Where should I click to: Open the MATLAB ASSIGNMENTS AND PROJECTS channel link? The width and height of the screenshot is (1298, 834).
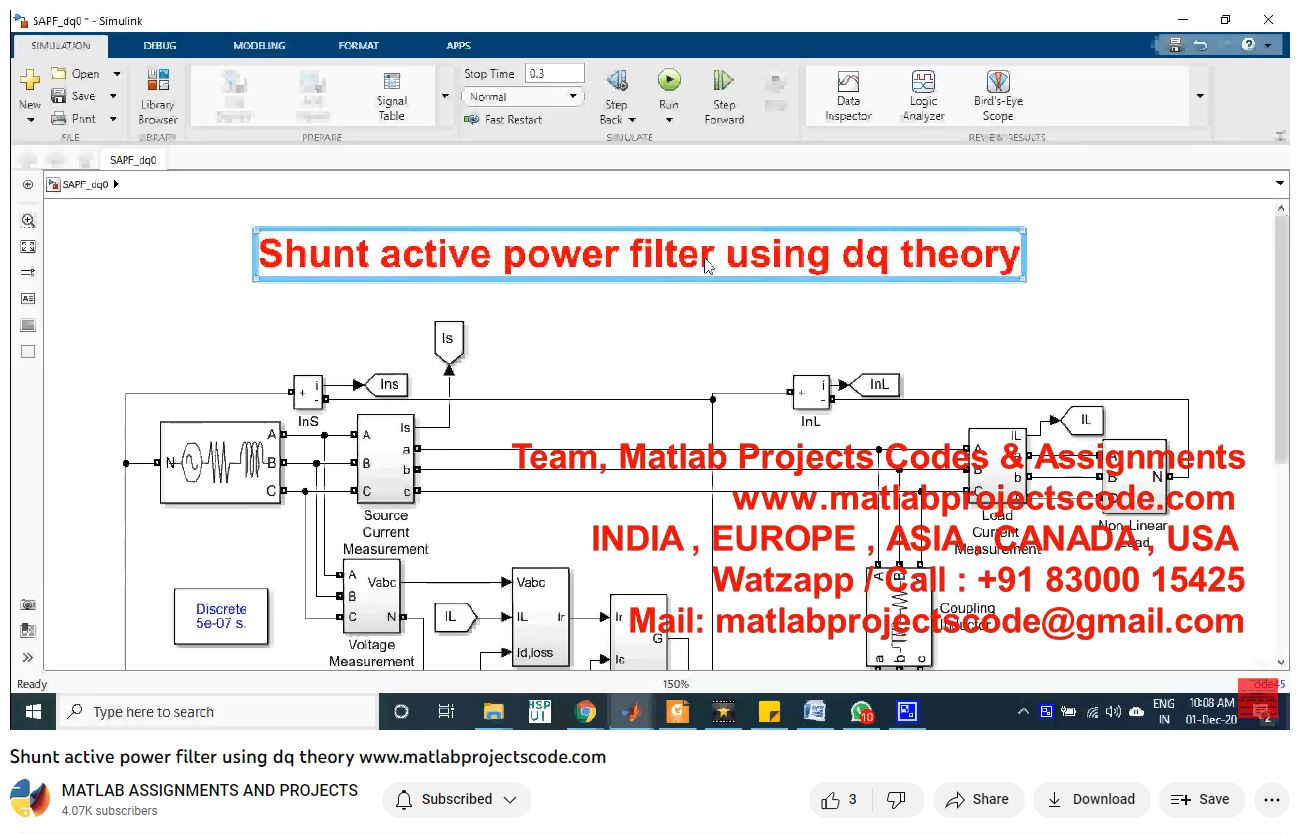pos(210,790)
